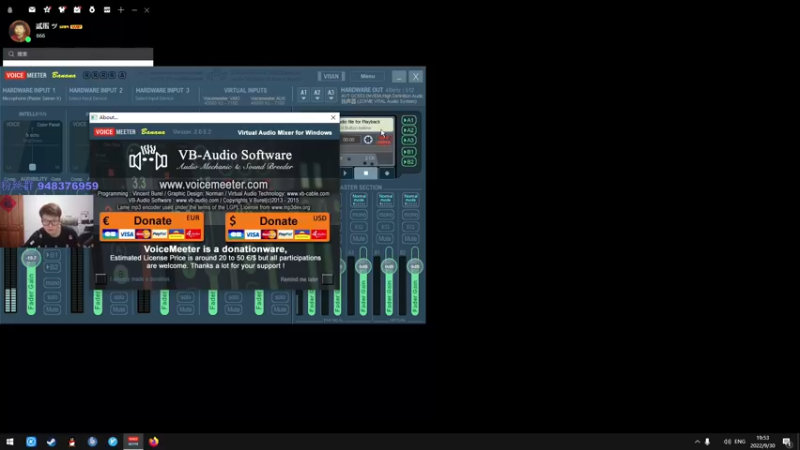Click the ring icon in QQ toolbar
This screenshot has height=450, width=800.
[x=92, y=10]
